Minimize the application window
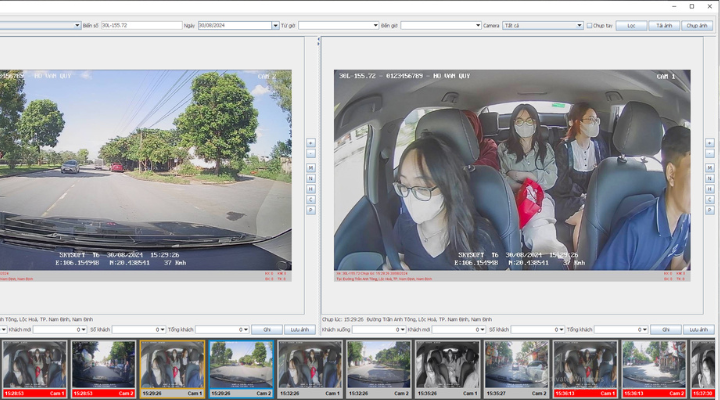 pos(674,6)
